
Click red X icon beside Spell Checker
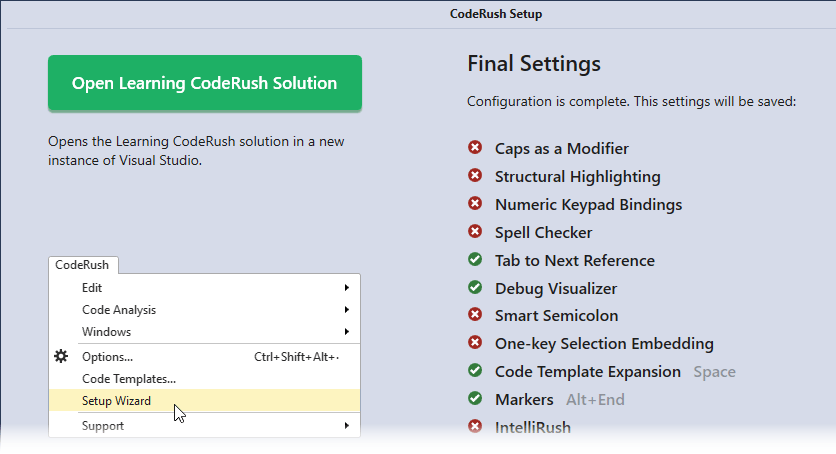click(x=475, y=232)
